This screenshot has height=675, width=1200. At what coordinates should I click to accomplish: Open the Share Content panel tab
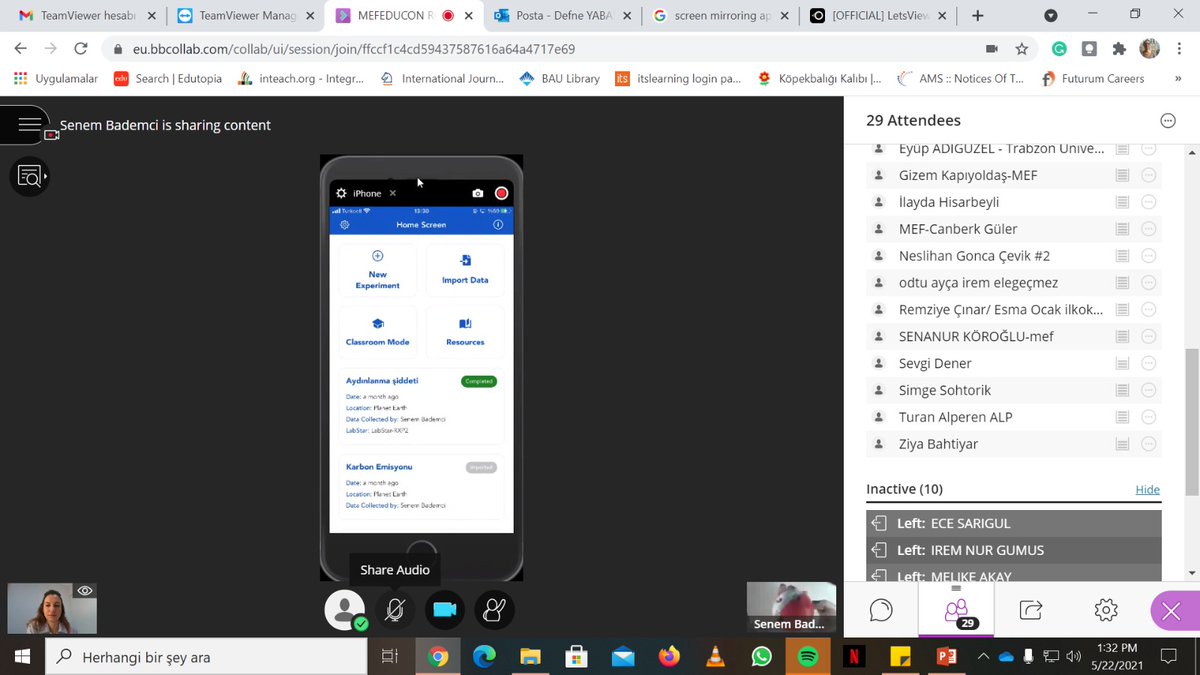click(x=1031, y=610)
